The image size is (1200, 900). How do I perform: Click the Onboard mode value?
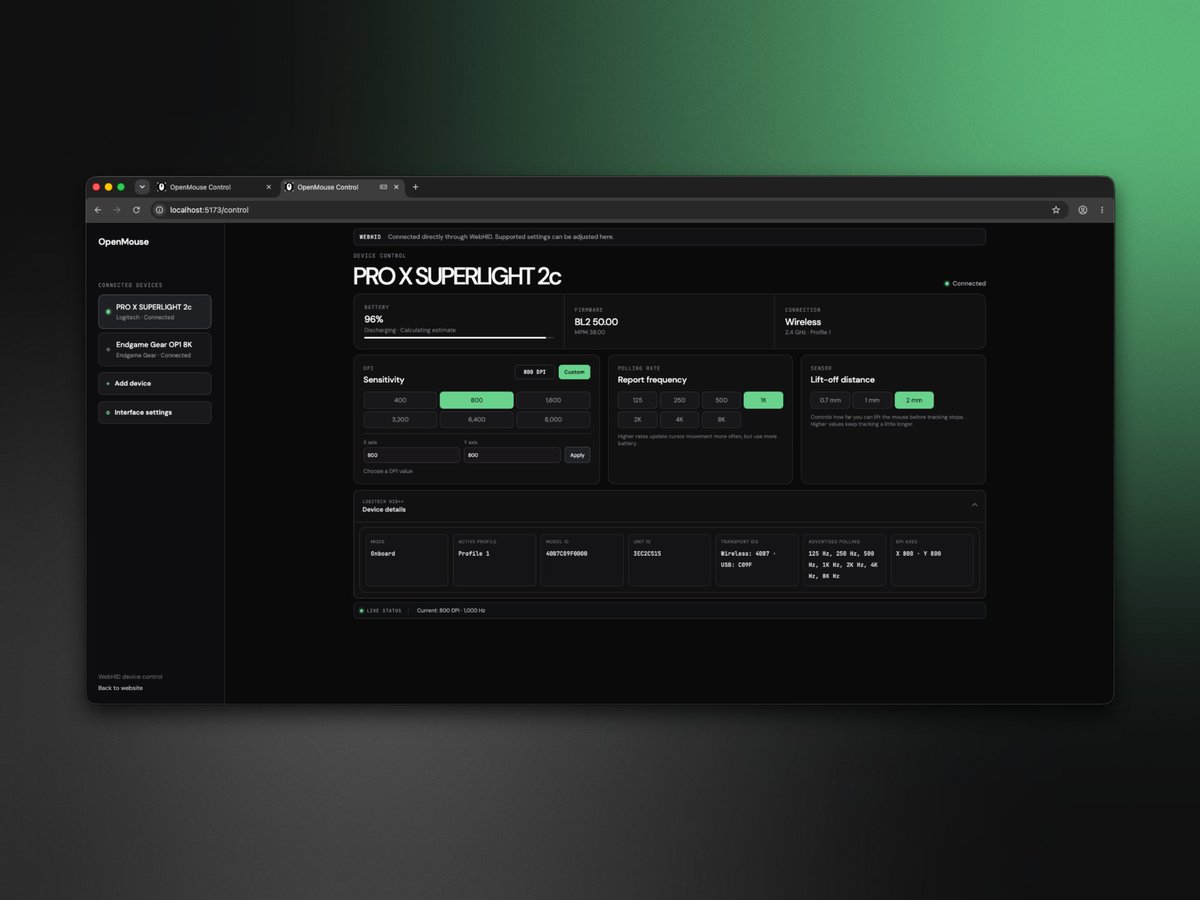(x=383, y=553)
